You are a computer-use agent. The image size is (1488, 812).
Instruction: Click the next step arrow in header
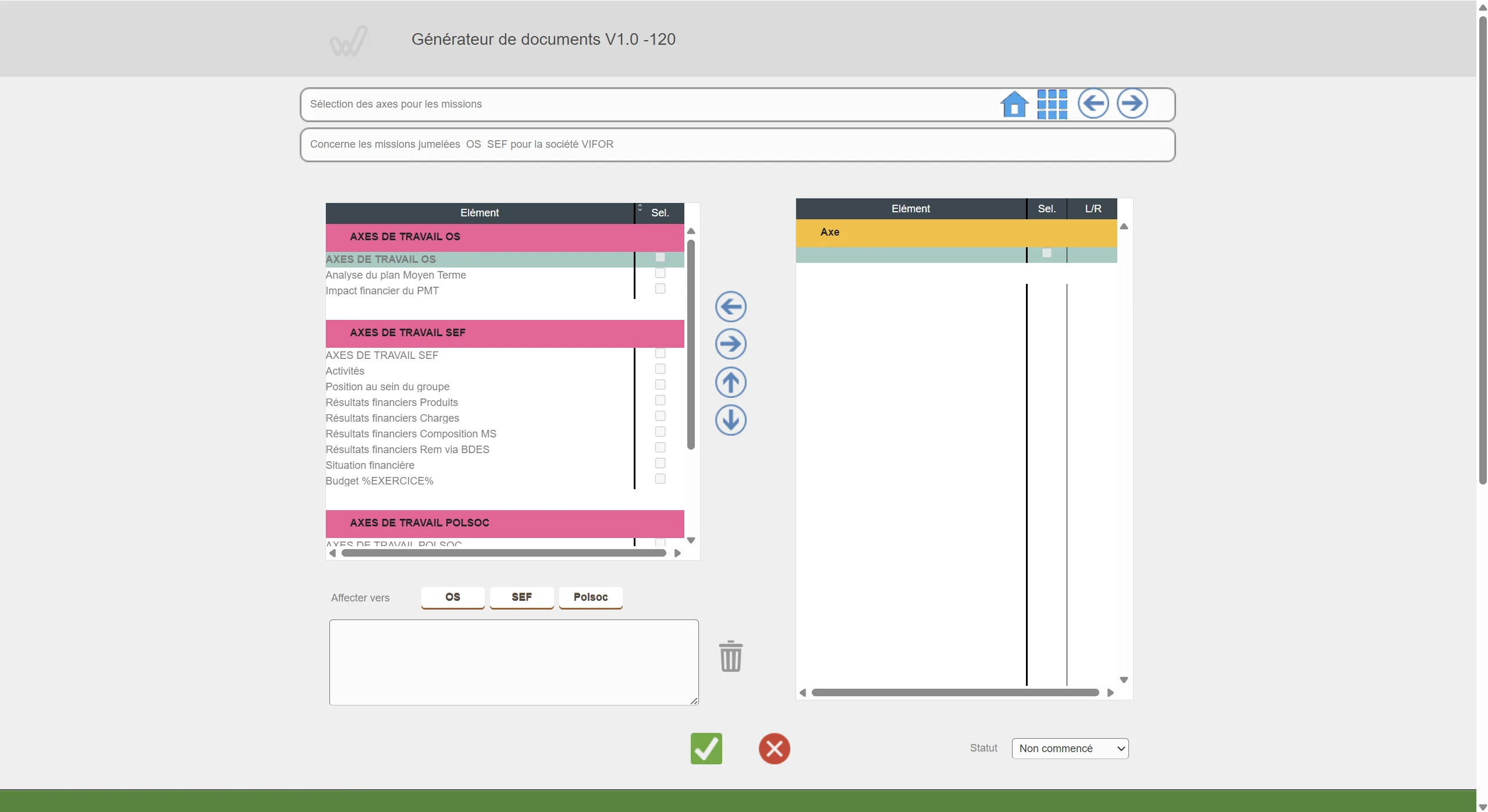[x=1132, y=104]
